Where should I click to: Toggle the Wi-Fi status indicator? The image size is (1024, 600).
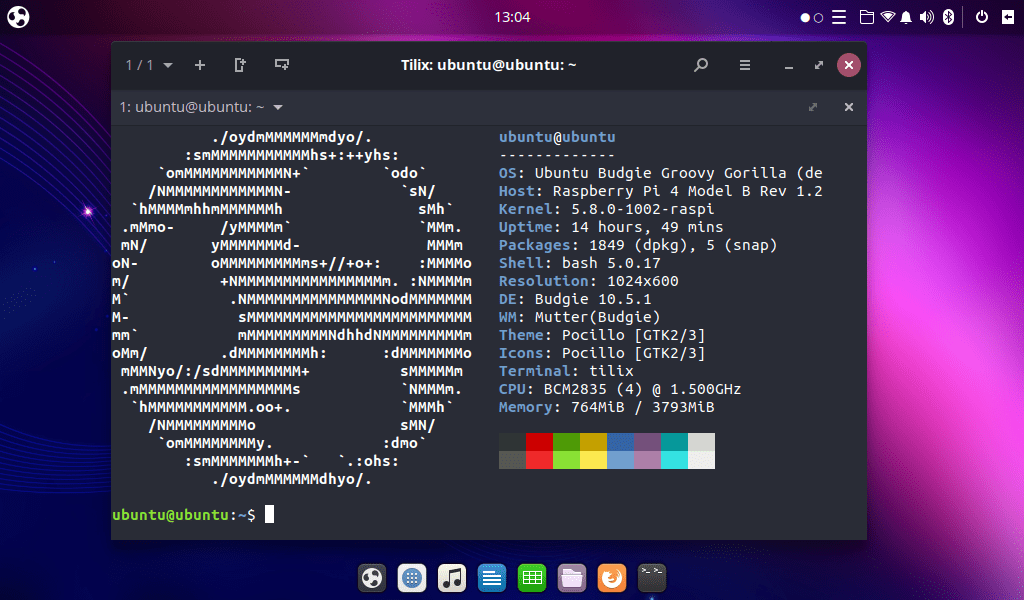(888, 17)
